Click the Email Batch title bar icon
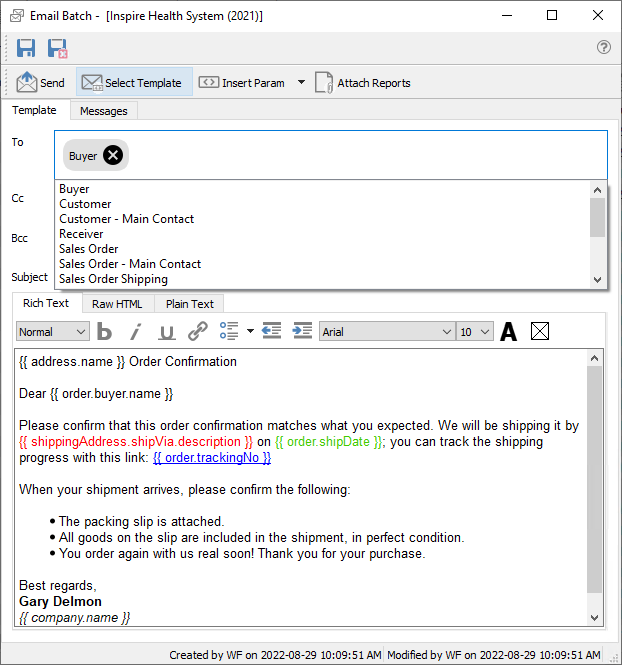 pyautogui.click(x=17, y=16)
